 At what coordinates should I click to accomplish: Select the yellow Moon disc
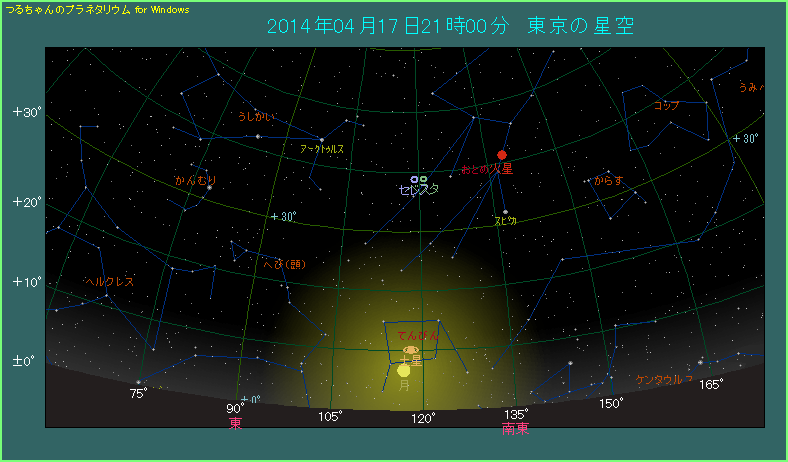click(404, 370)
